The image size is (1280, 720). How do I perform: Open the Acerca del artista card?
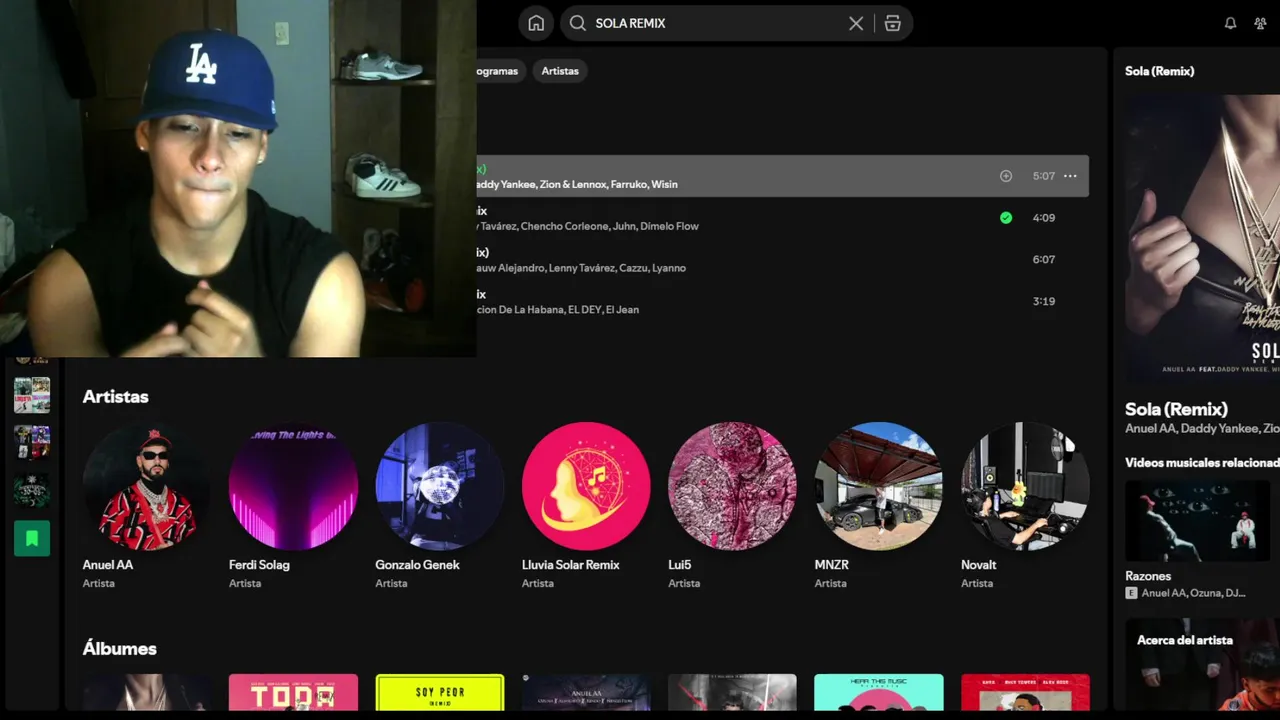[x=1202, y=665]
